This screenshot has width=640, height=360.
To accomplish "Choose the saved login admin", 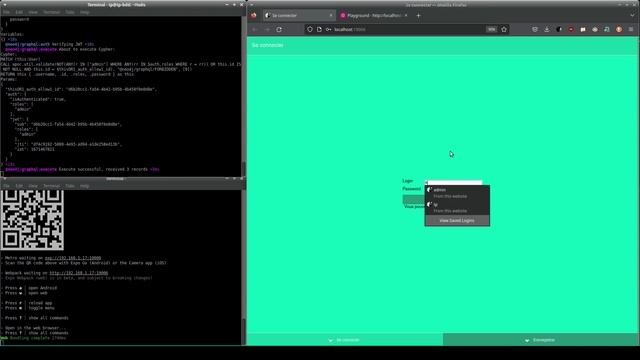I will pos(457,193).
